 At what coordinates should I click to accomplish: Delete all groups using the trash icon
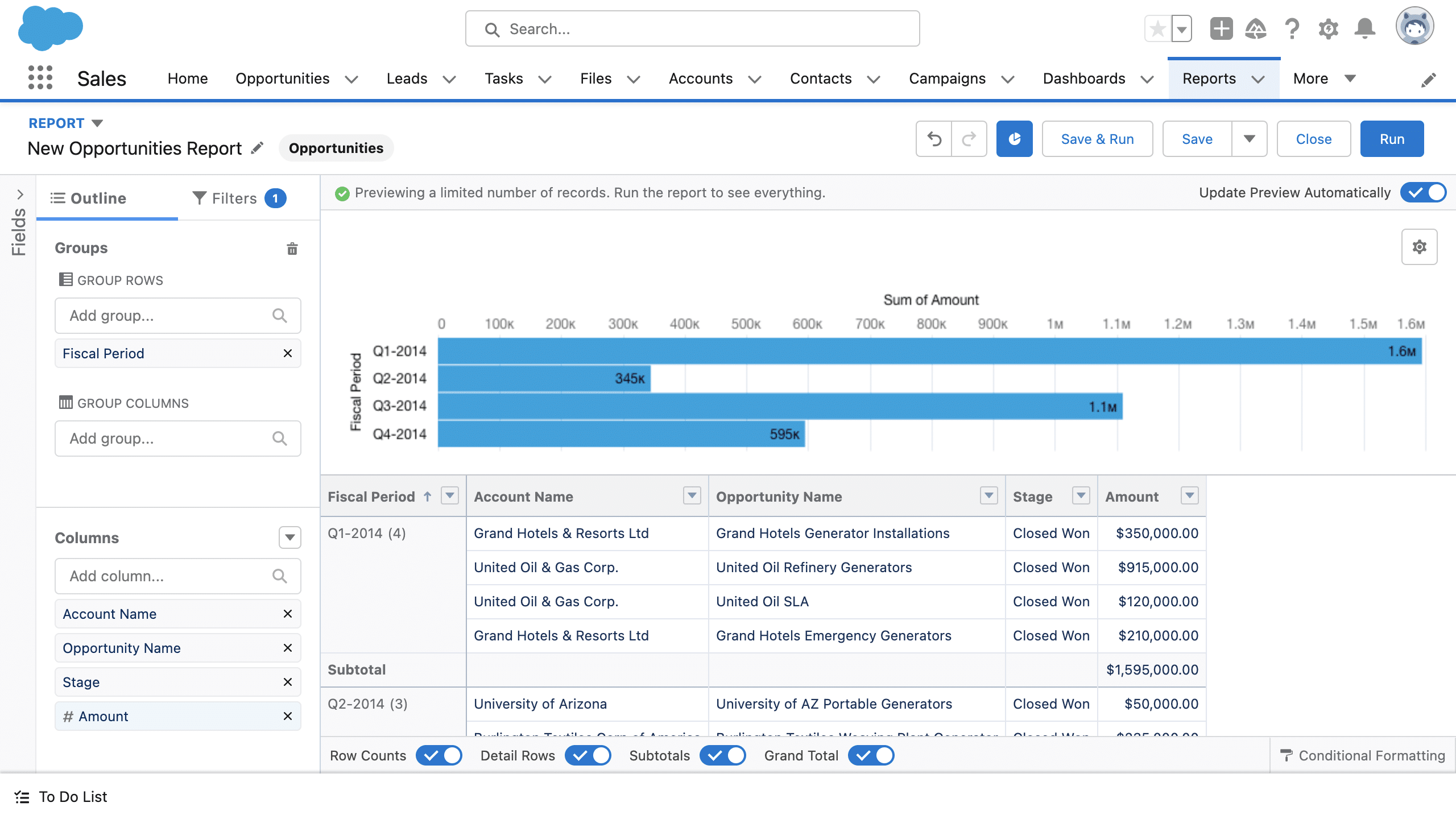[292, 249]
